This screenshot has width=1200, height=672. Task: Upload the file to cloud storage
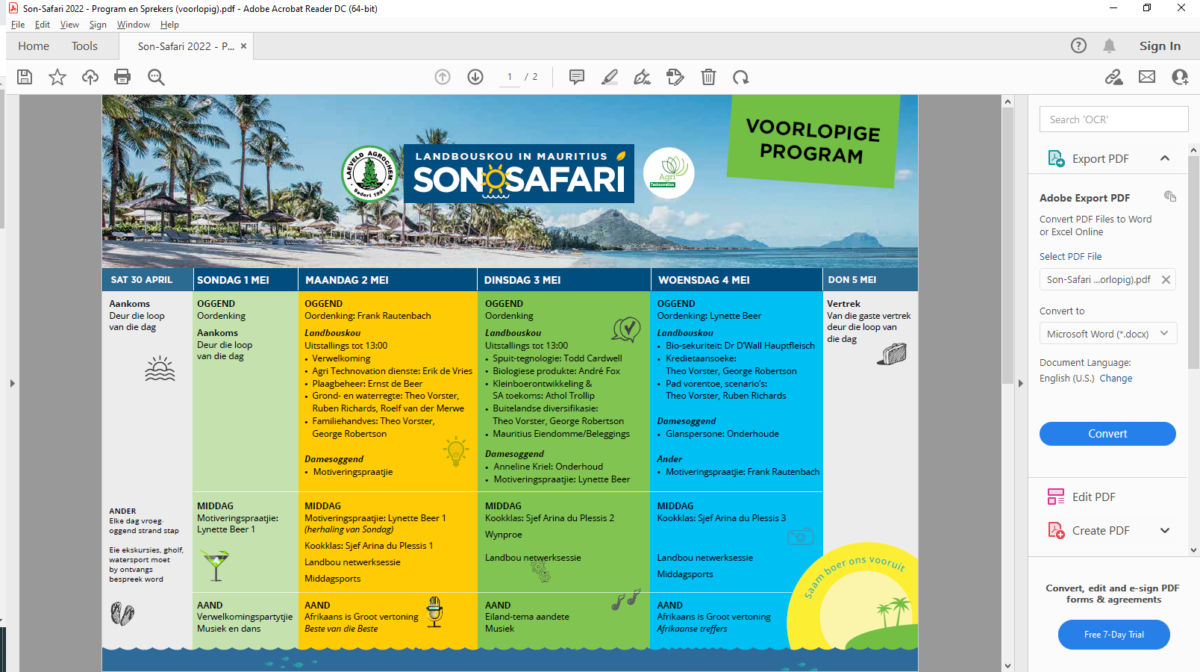(x=90, y=77)
